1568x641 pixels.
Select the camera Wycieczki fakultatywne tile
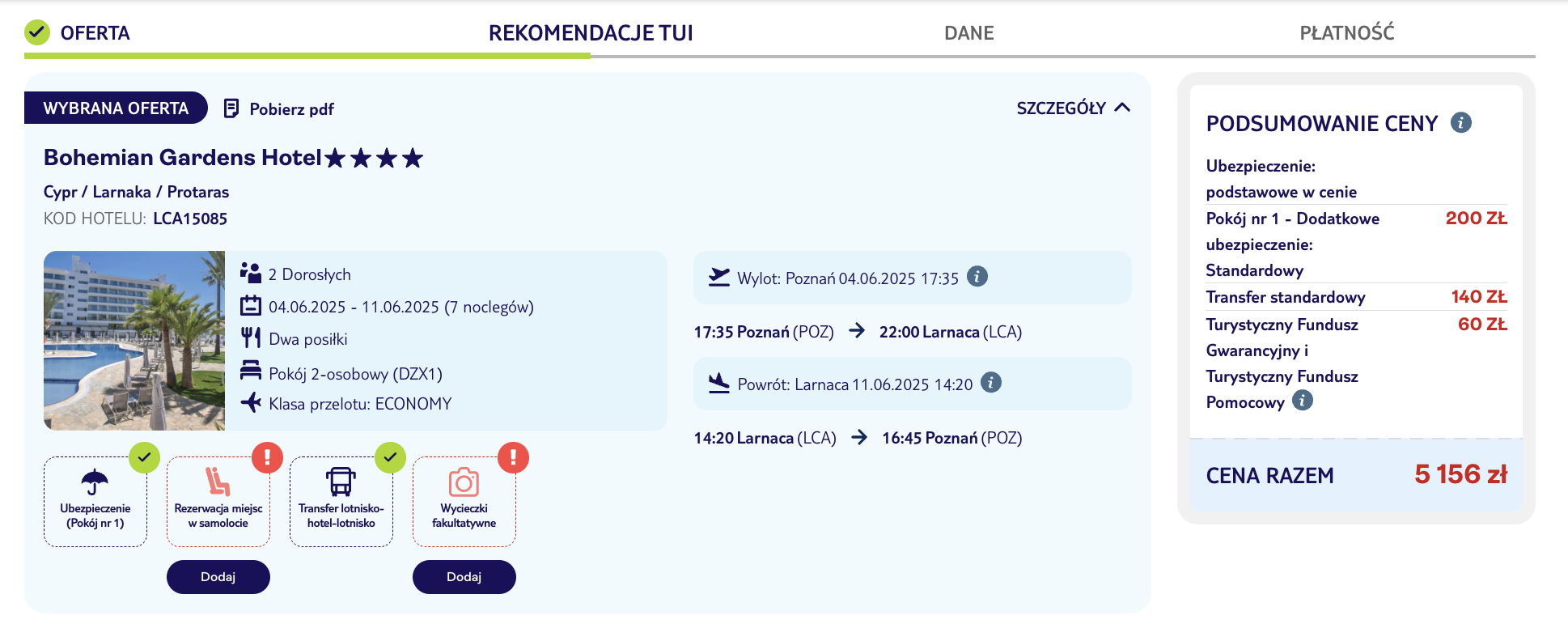pyautogui.click(x=464, y=502)
